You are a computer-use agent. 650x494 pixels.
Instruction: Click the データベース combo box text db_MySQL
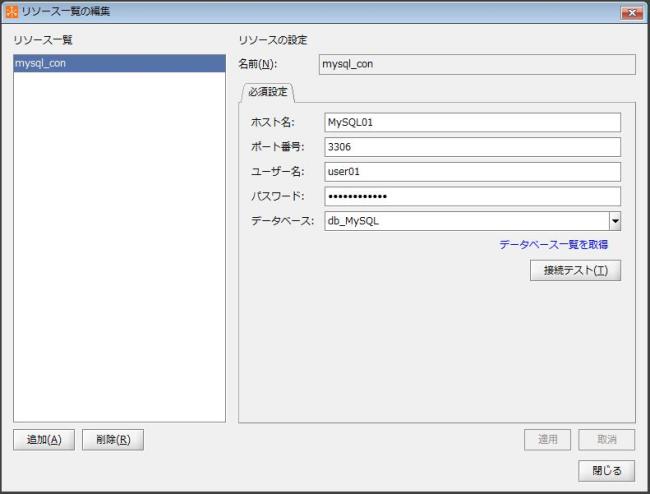[465, 221]
